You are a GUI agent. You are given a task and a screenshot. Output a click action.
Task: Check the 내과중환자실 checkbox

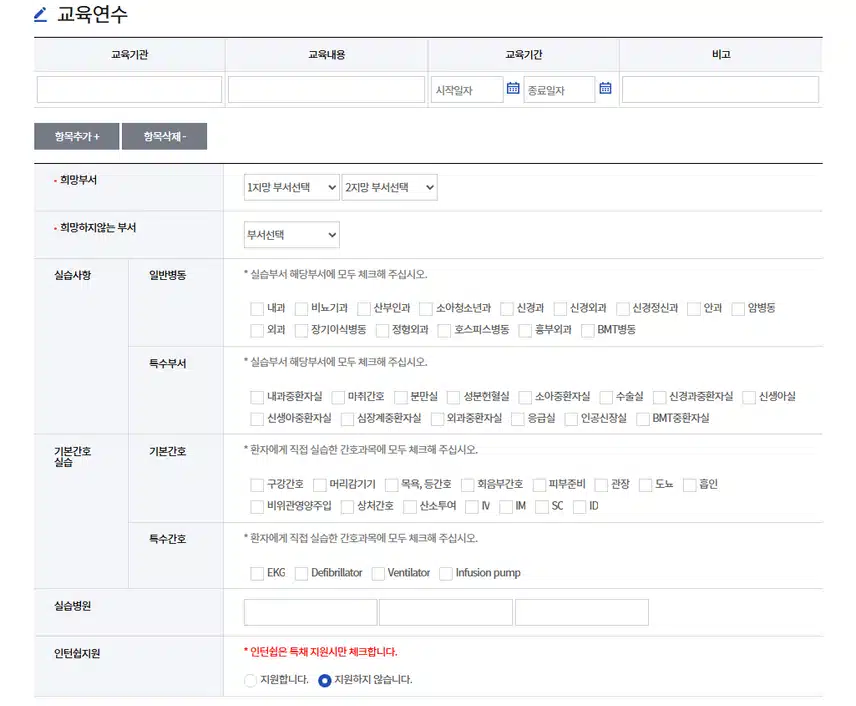pos(257,397)
